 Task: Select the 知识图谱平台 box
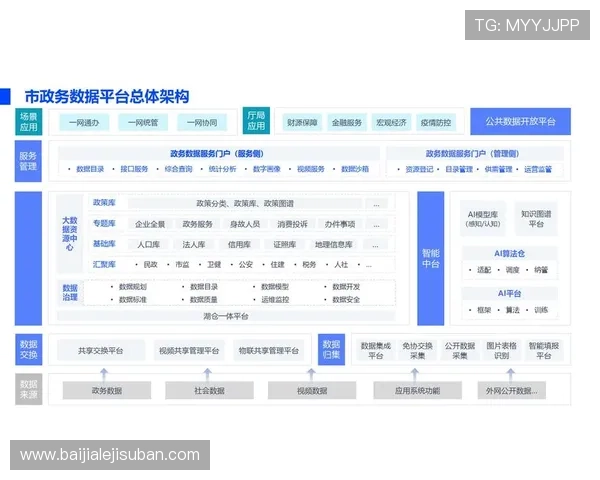tap(536, 219)
